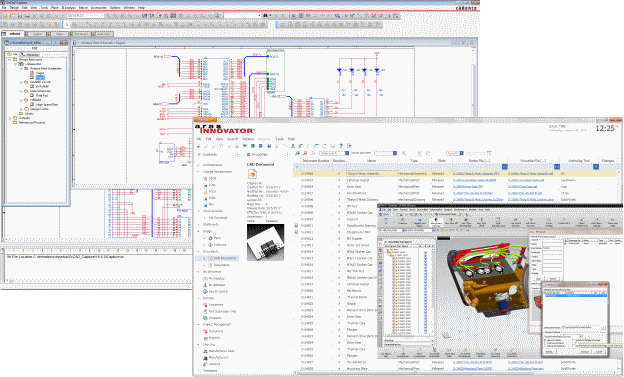
Task: Expand the Outputs folder in project tree
Action: [10, 118]
